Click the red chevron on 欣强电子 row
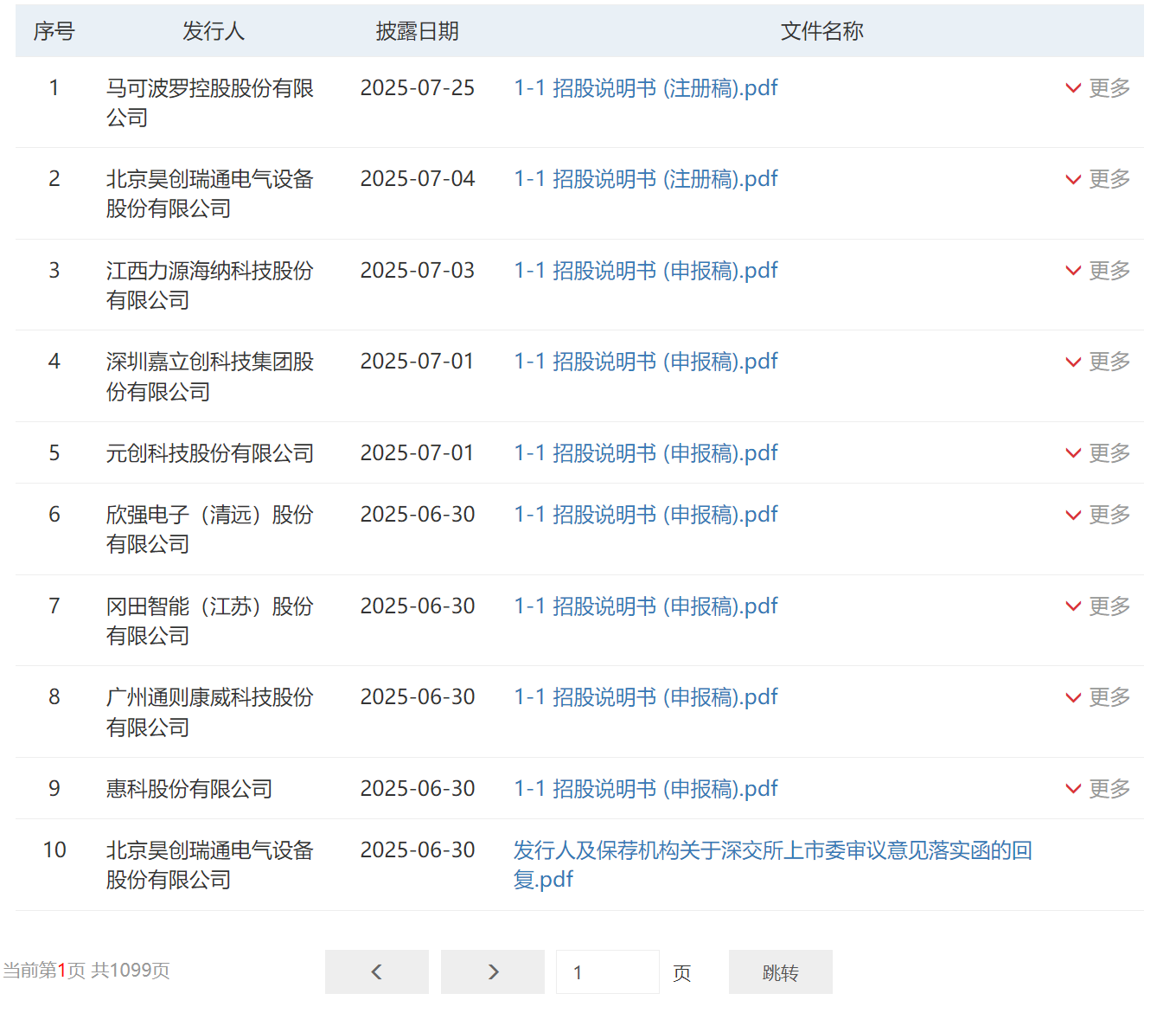This screenshot has width=1176, height=1013. click(x=1072, y=514)
